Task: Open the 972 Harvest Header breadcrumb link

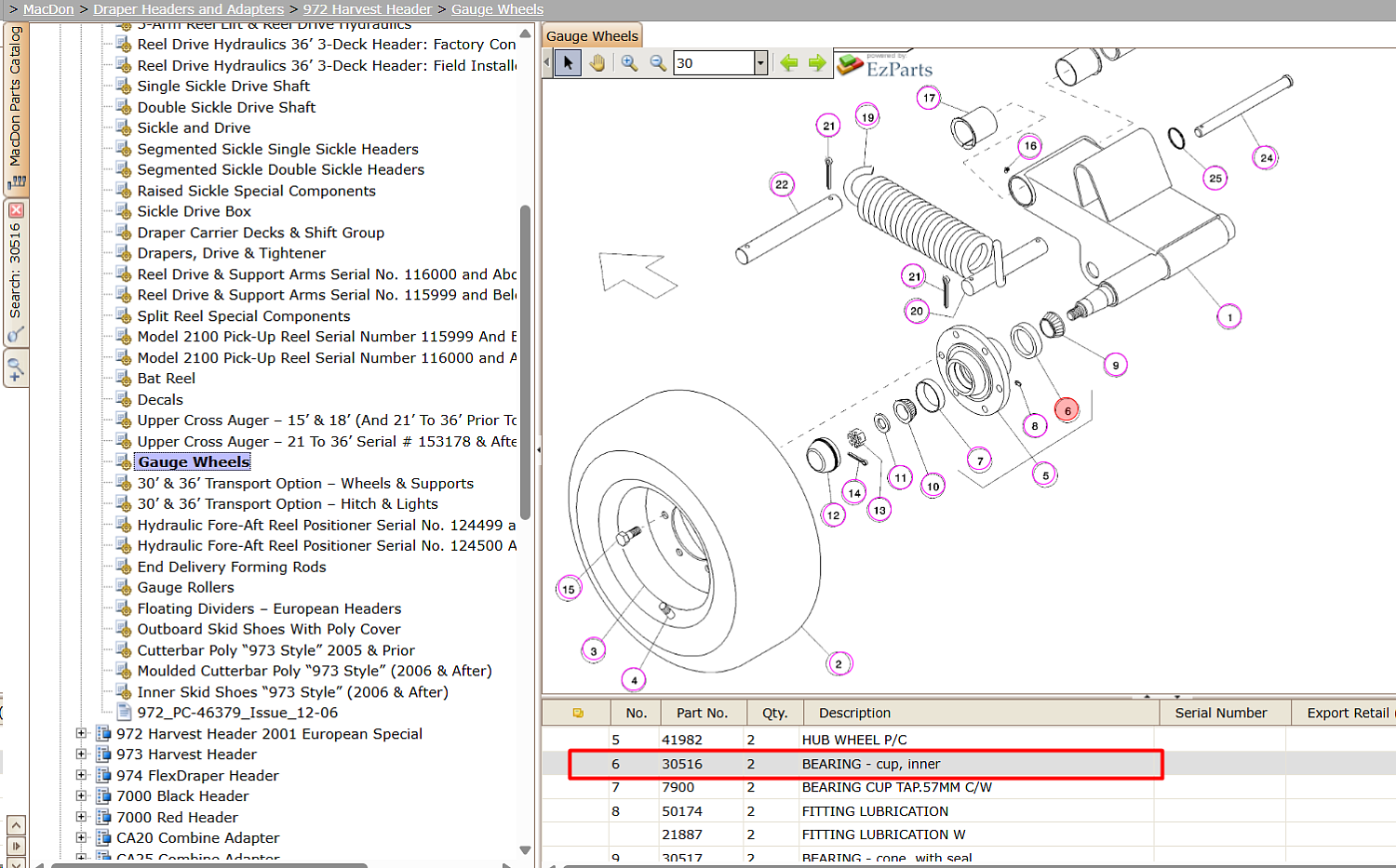Action: point(368,9)
